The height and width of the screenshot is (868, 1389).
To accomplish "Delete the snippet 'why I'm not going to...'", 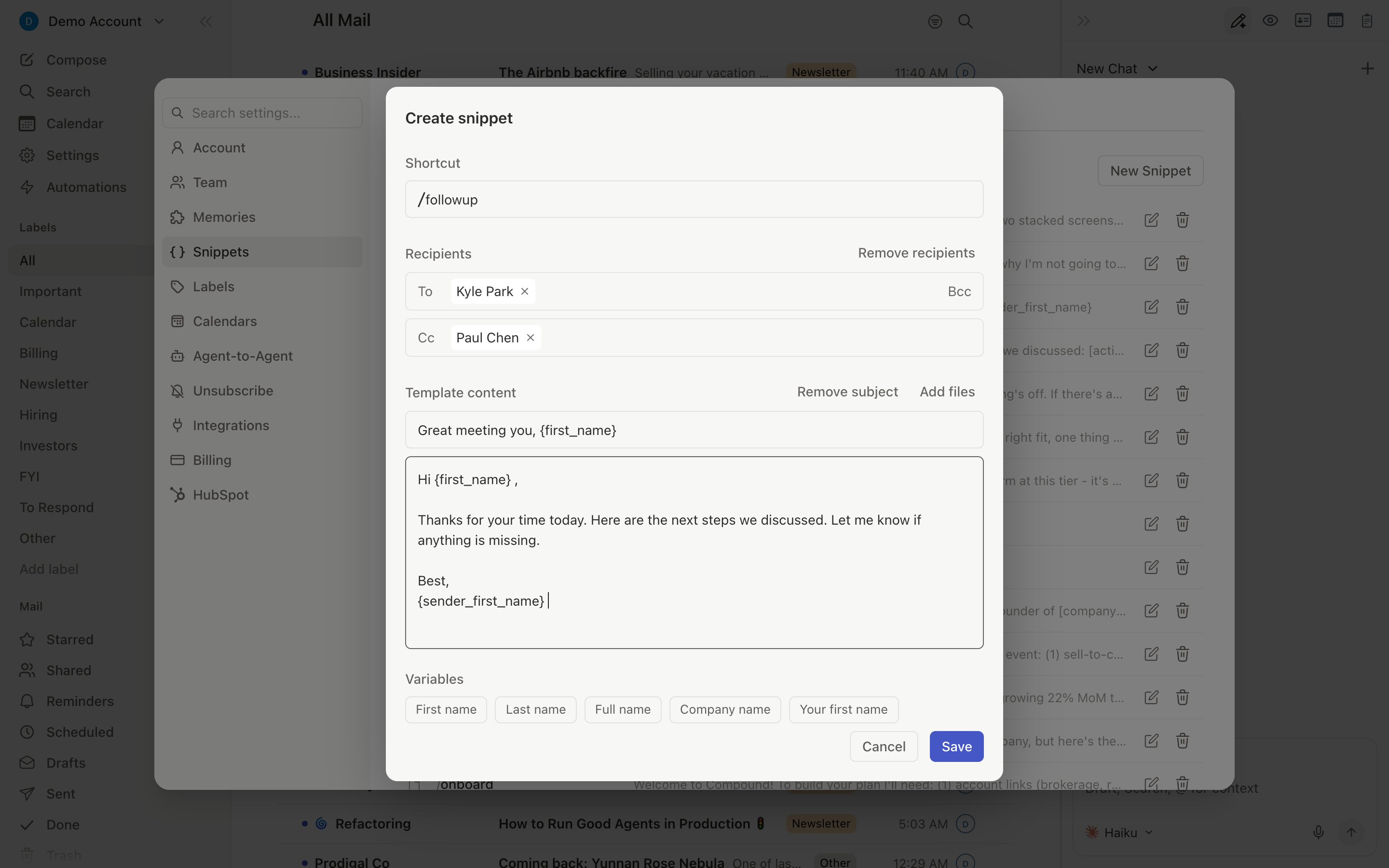I will [x=1183, y=263].
